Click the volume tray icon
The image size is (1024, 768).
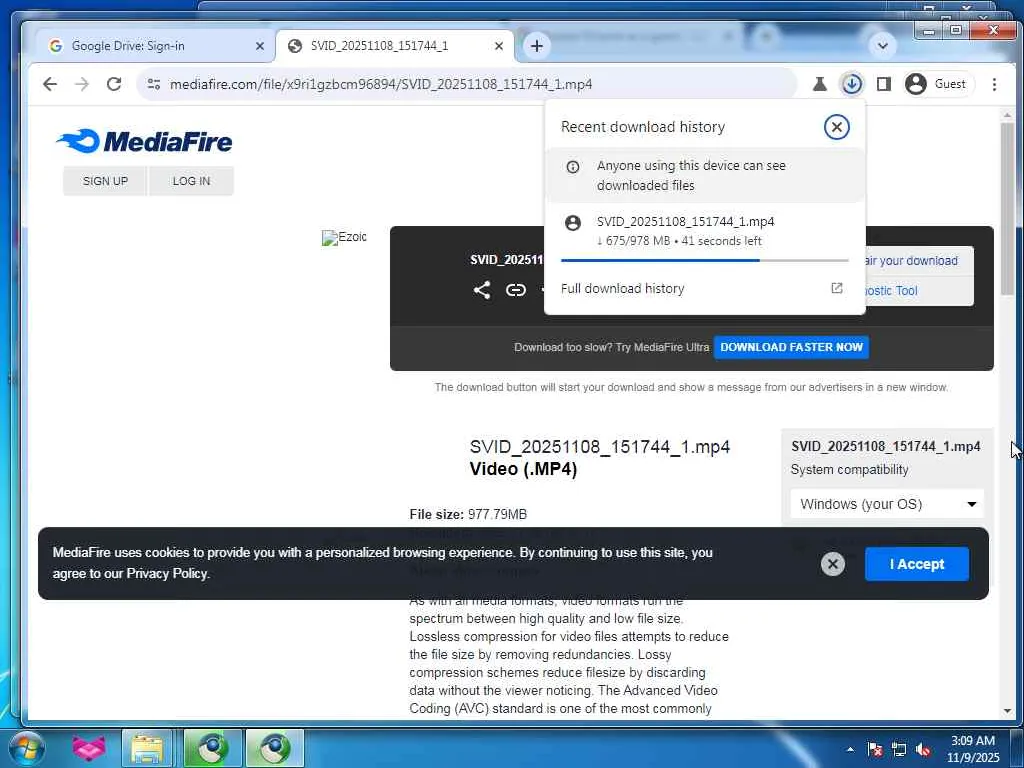(923, 749)
